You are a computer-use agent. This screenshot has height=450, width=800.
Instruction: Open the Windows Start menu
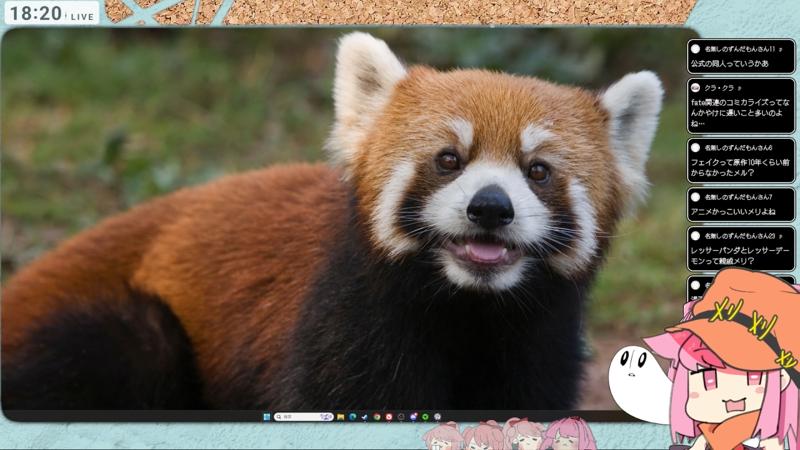click(267, 417)
